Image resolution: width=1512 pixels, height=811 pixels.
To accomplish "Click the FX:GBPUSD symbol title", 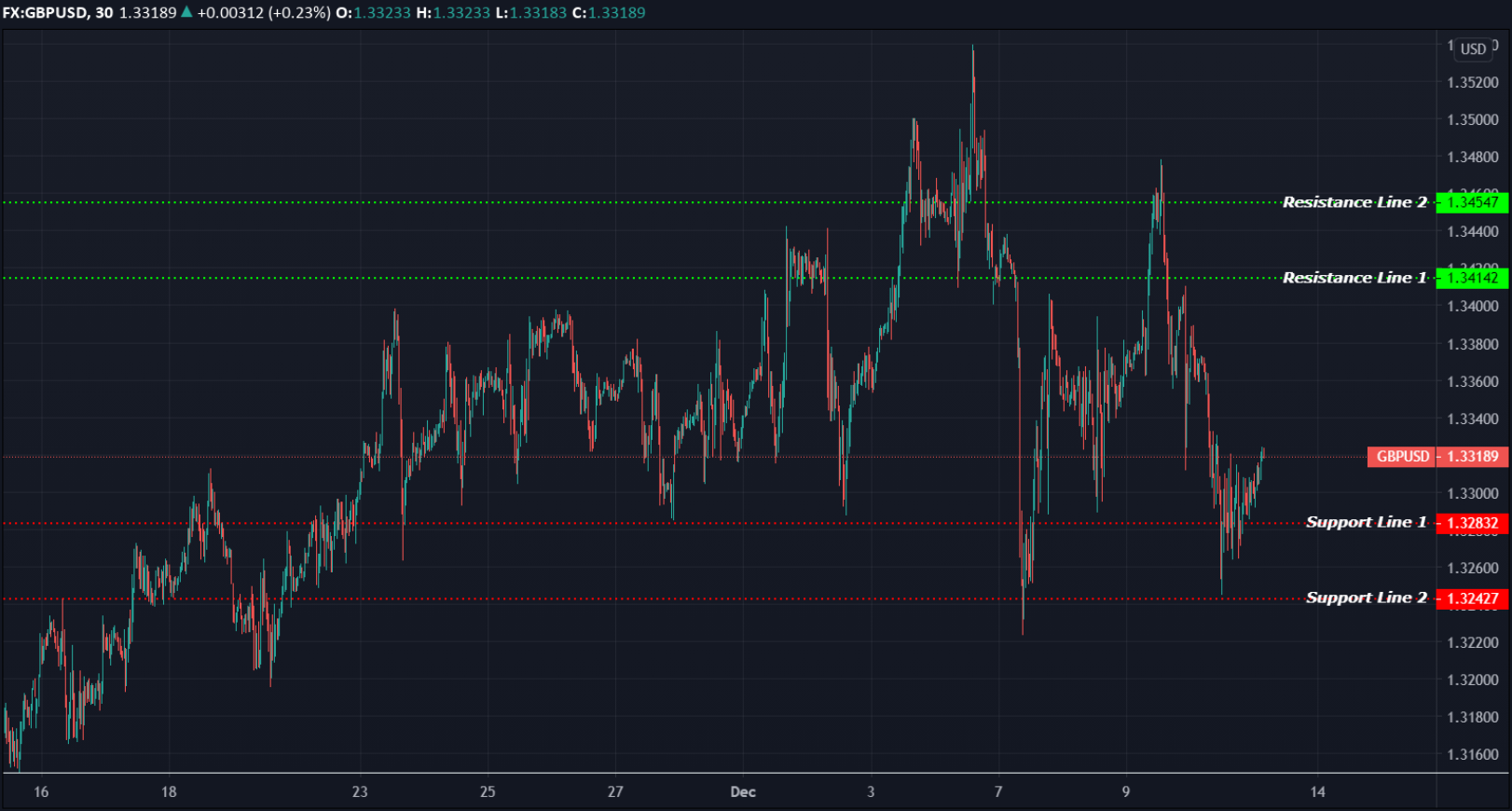I will [45, 13].
